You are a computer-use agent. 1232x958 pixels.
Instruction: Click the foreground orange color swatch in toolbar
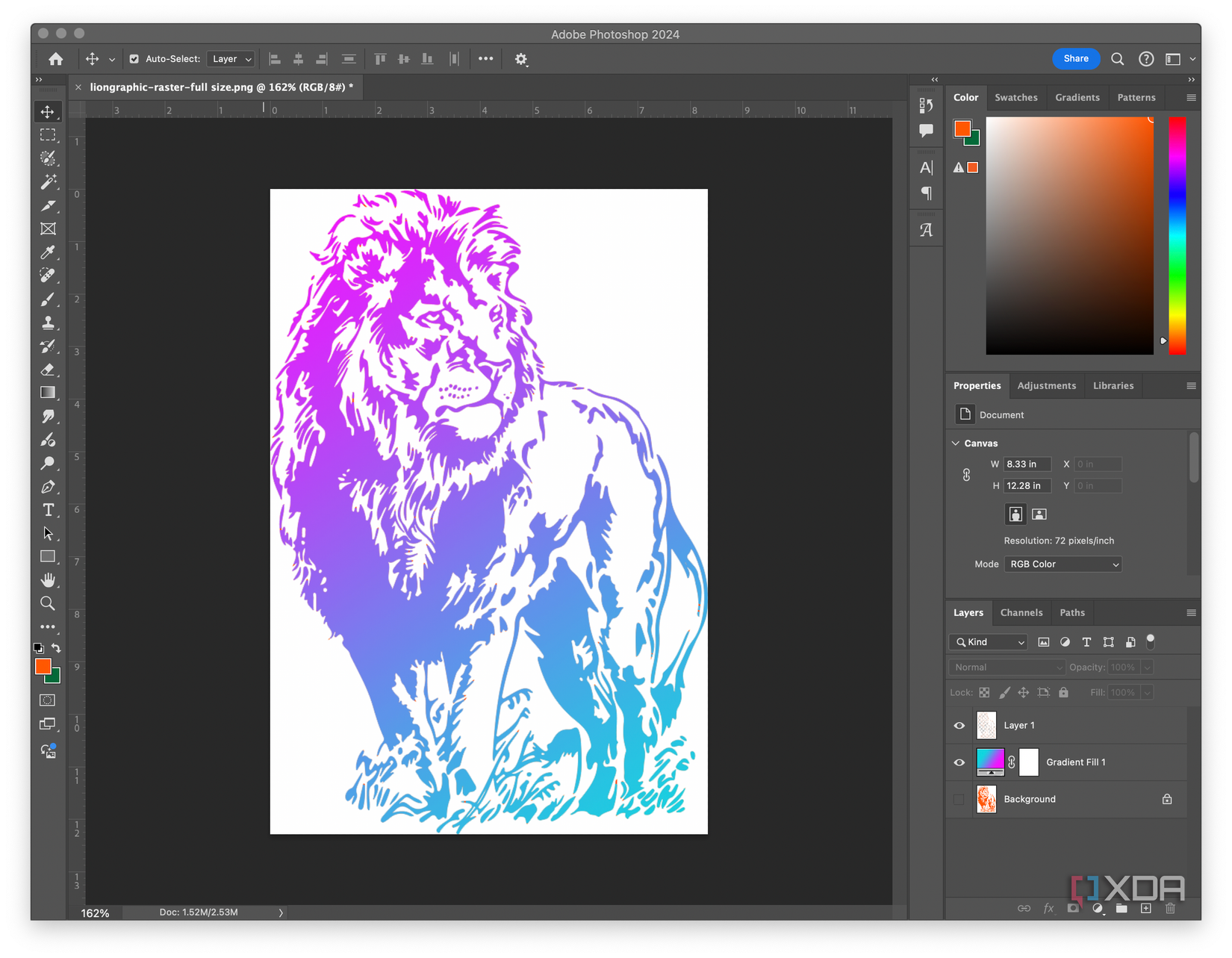click(x=43, y=667)
